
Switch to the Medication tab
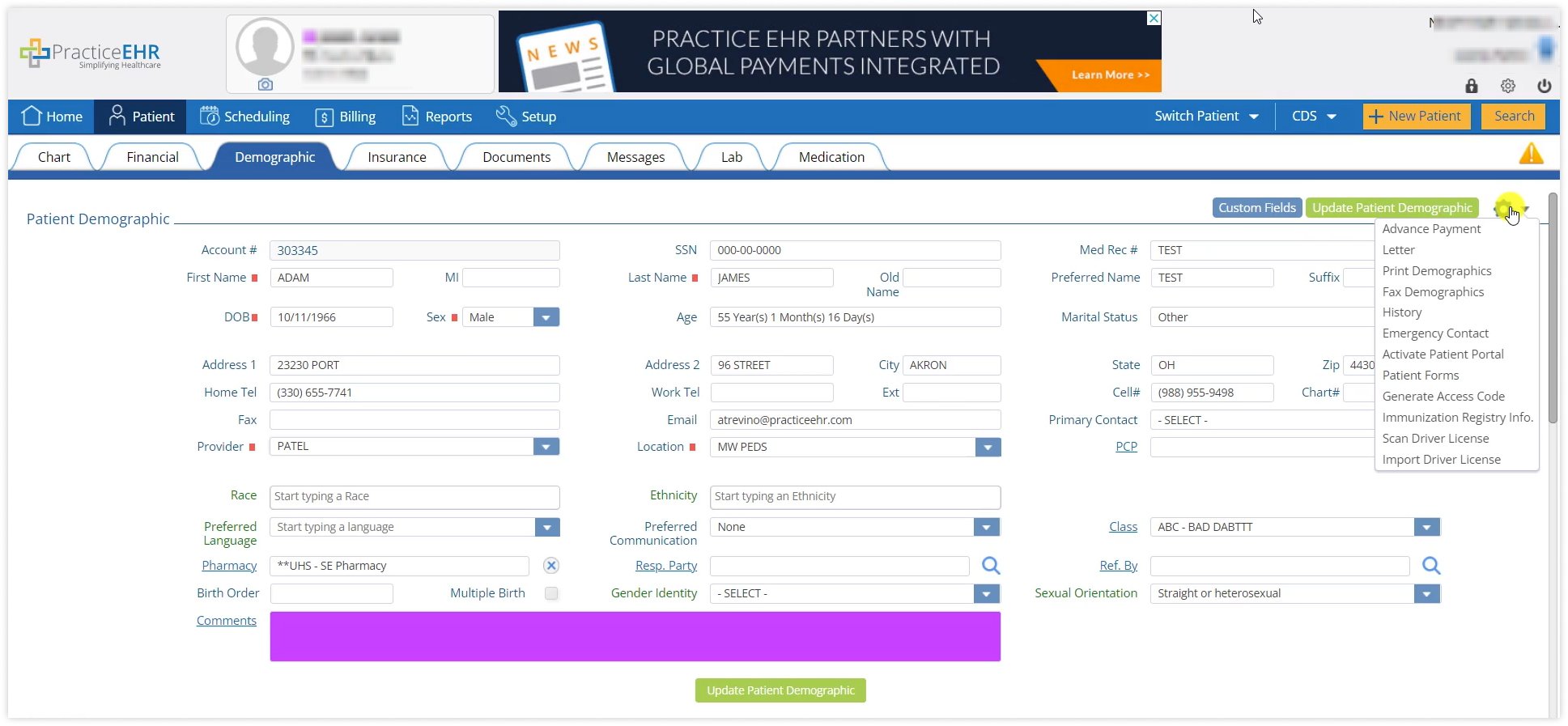(x=831, y=157)
